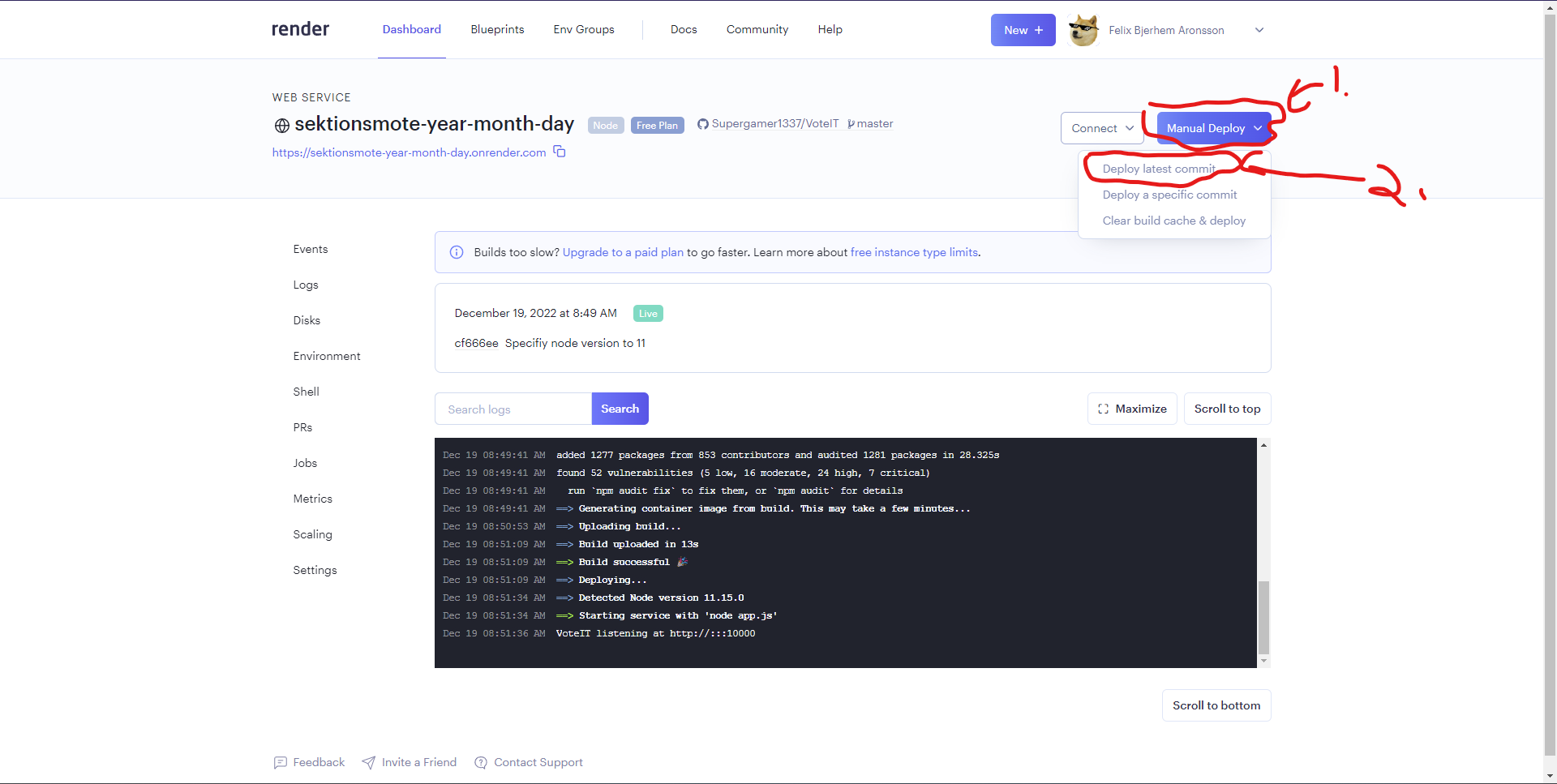Click the log viewer scrollbar thumb

(1263, 617)
